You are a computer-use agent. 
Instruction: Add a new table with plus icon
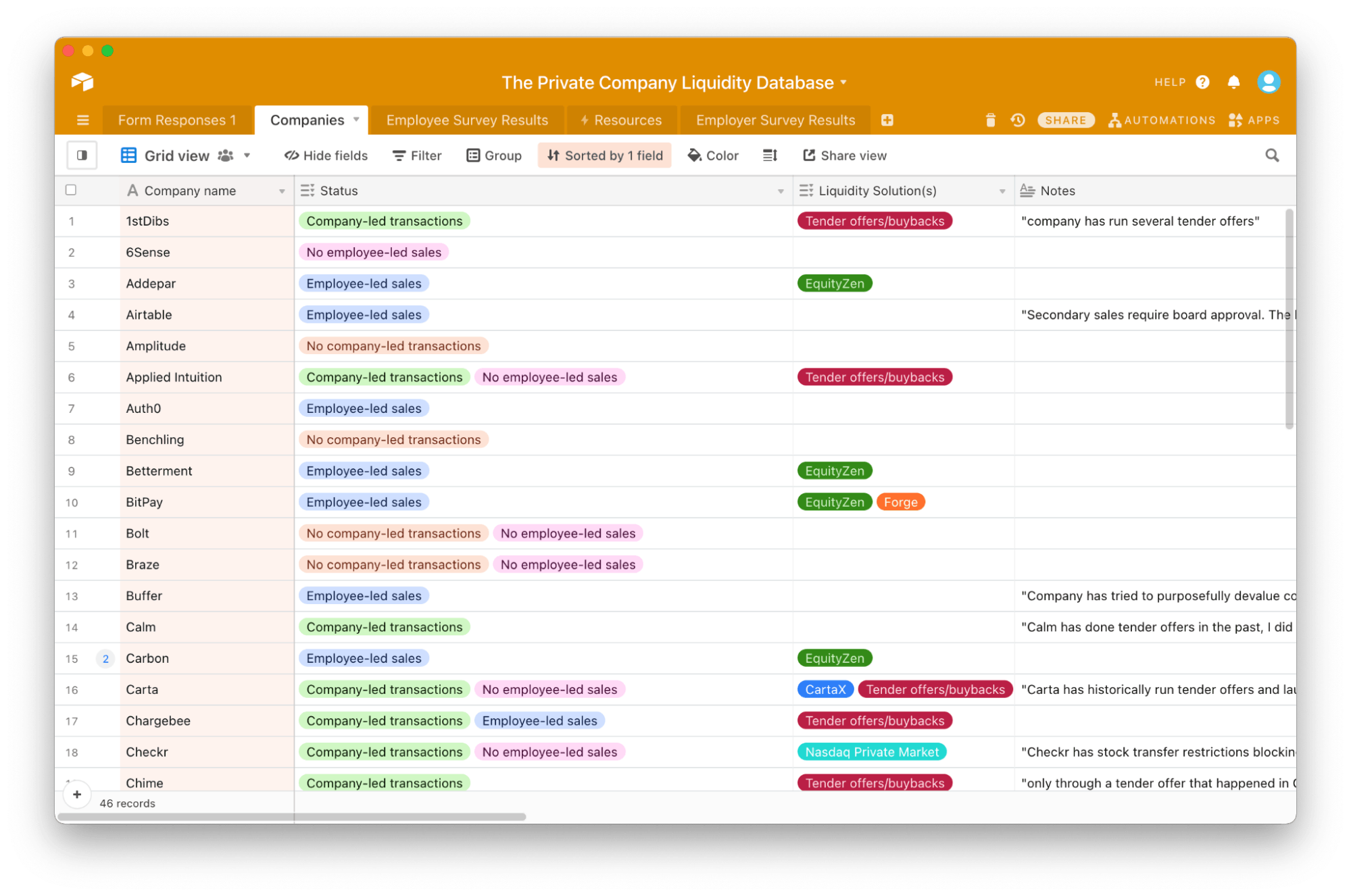887,120
